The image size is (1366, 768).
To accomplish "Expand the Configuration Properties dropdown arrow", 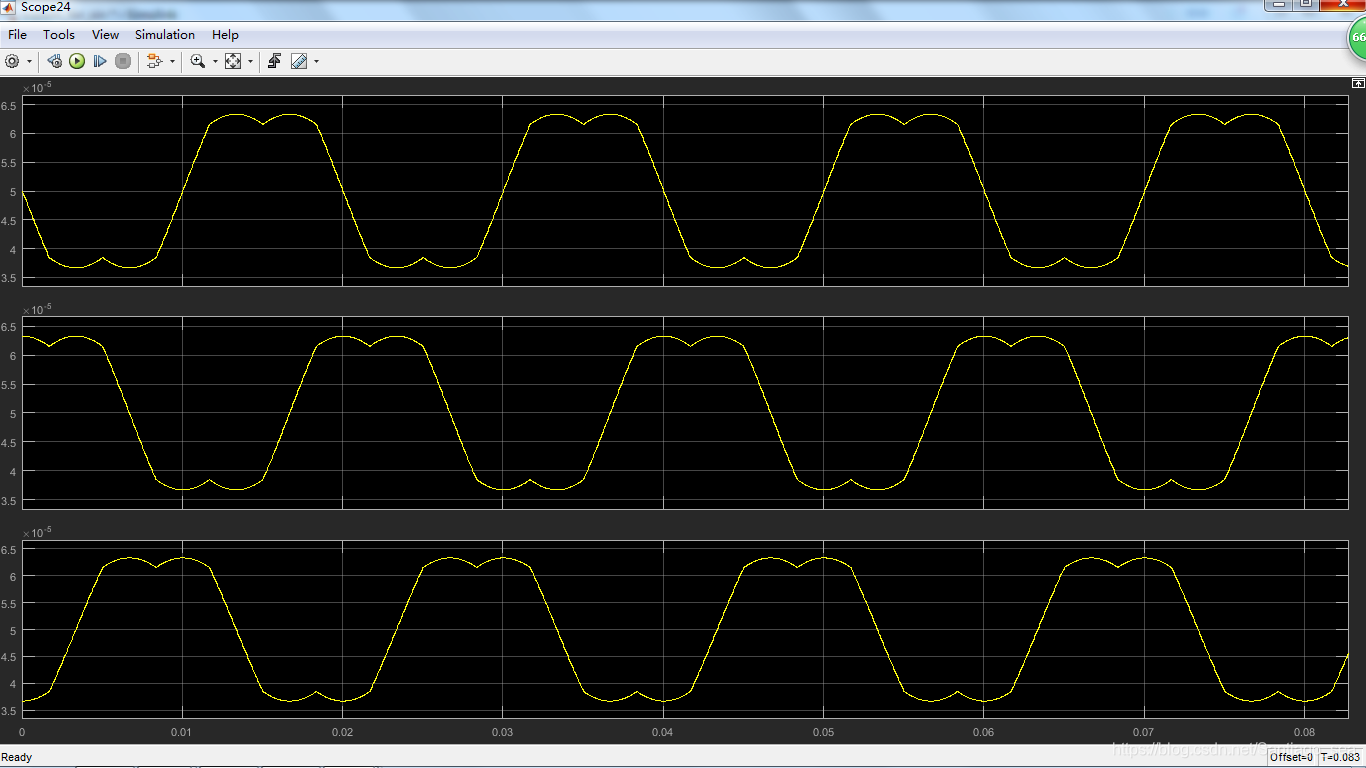I will click(29, 62).
